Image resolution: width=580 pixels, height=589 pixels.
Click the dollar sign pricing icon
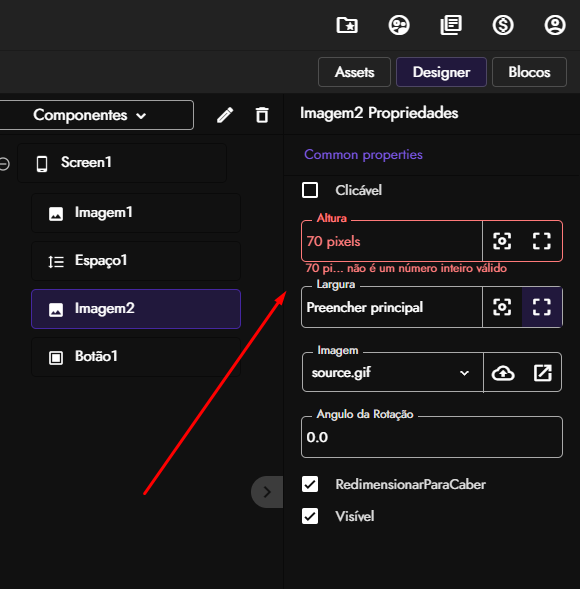503,25
